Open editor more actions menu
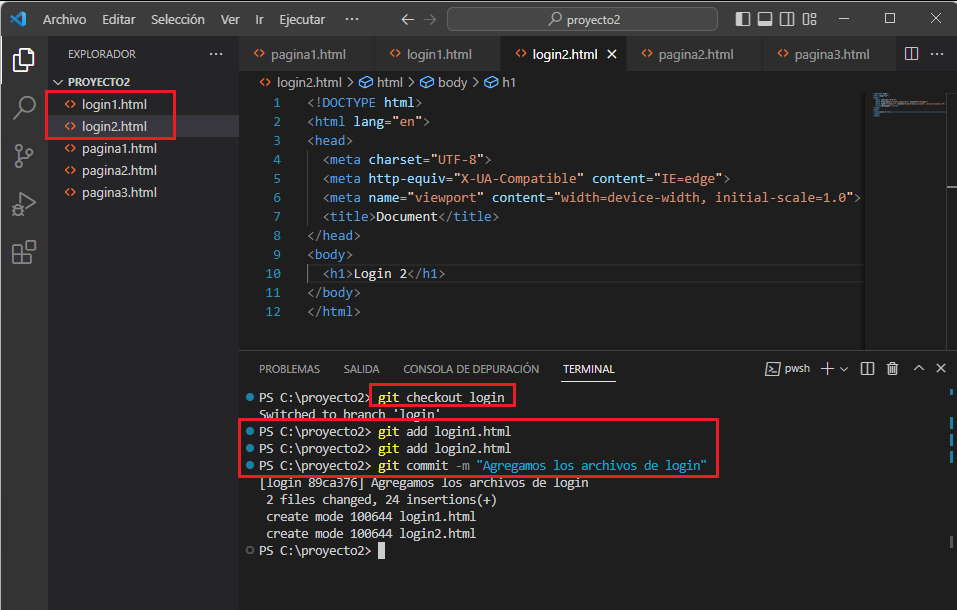This screenshot has width=957, height=610. pyautogui.click(x=937, y=54)
